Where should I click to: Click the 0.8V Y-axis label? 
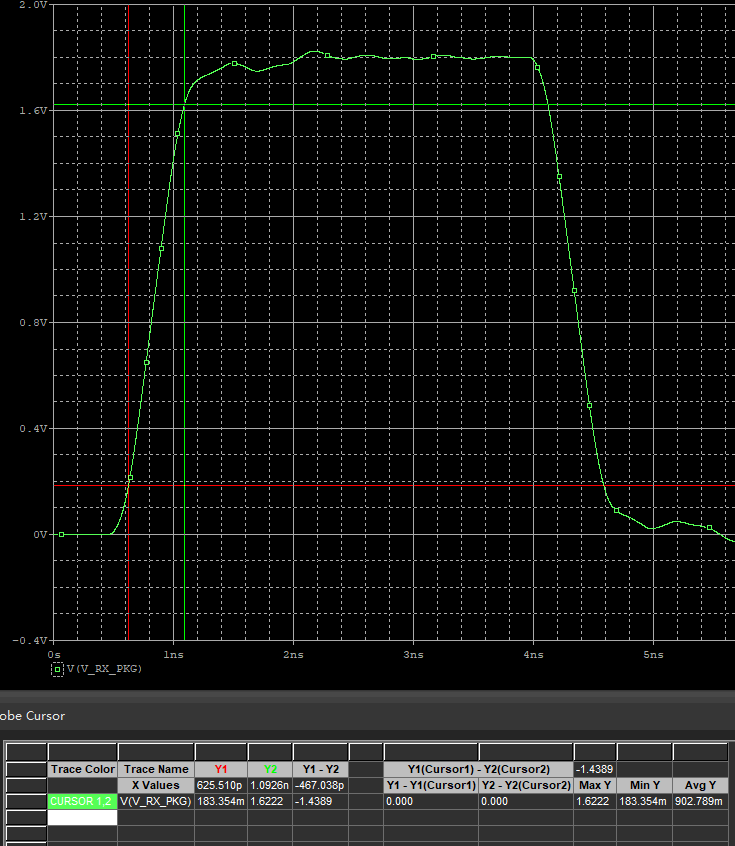33,323
